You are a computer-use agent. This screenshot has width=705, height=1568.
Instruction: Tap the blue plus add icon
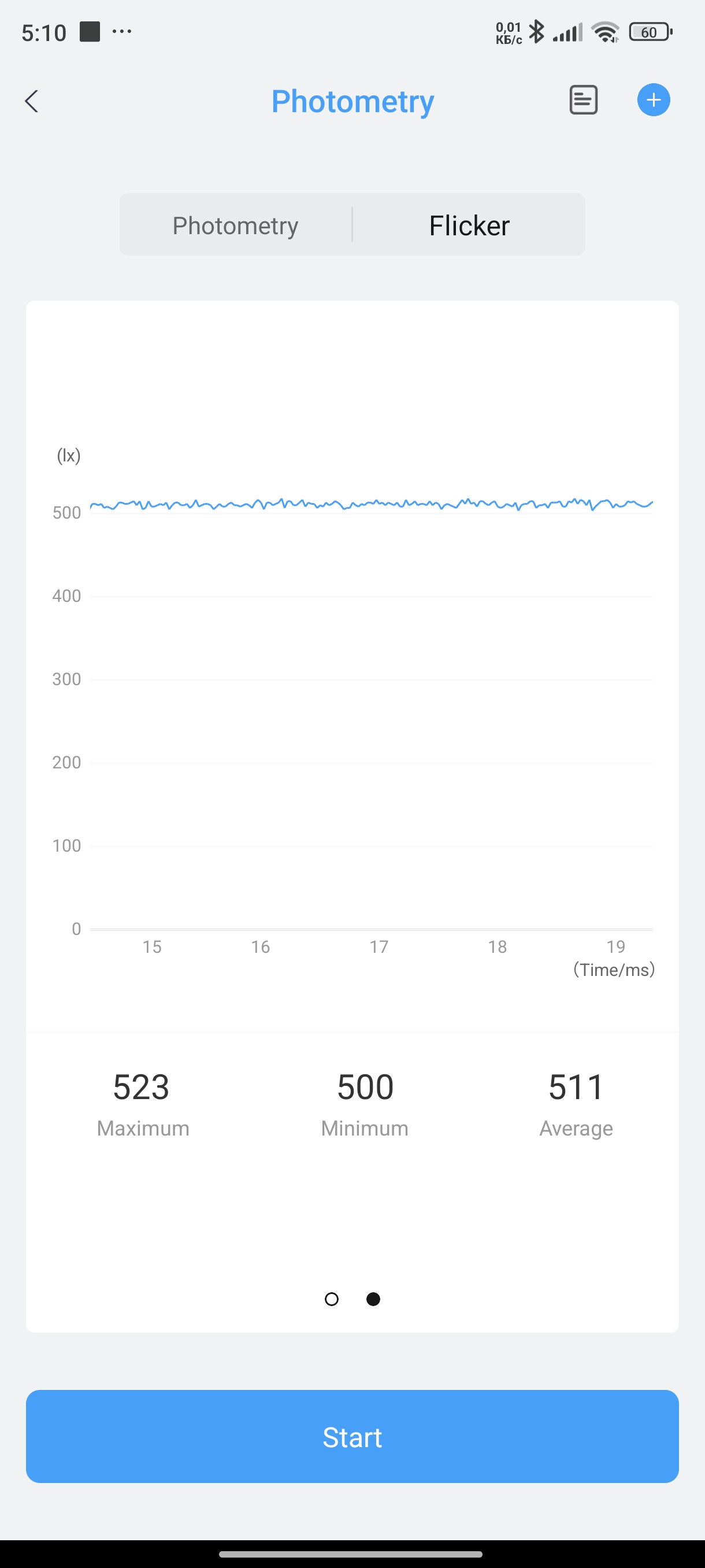point(654,100)
